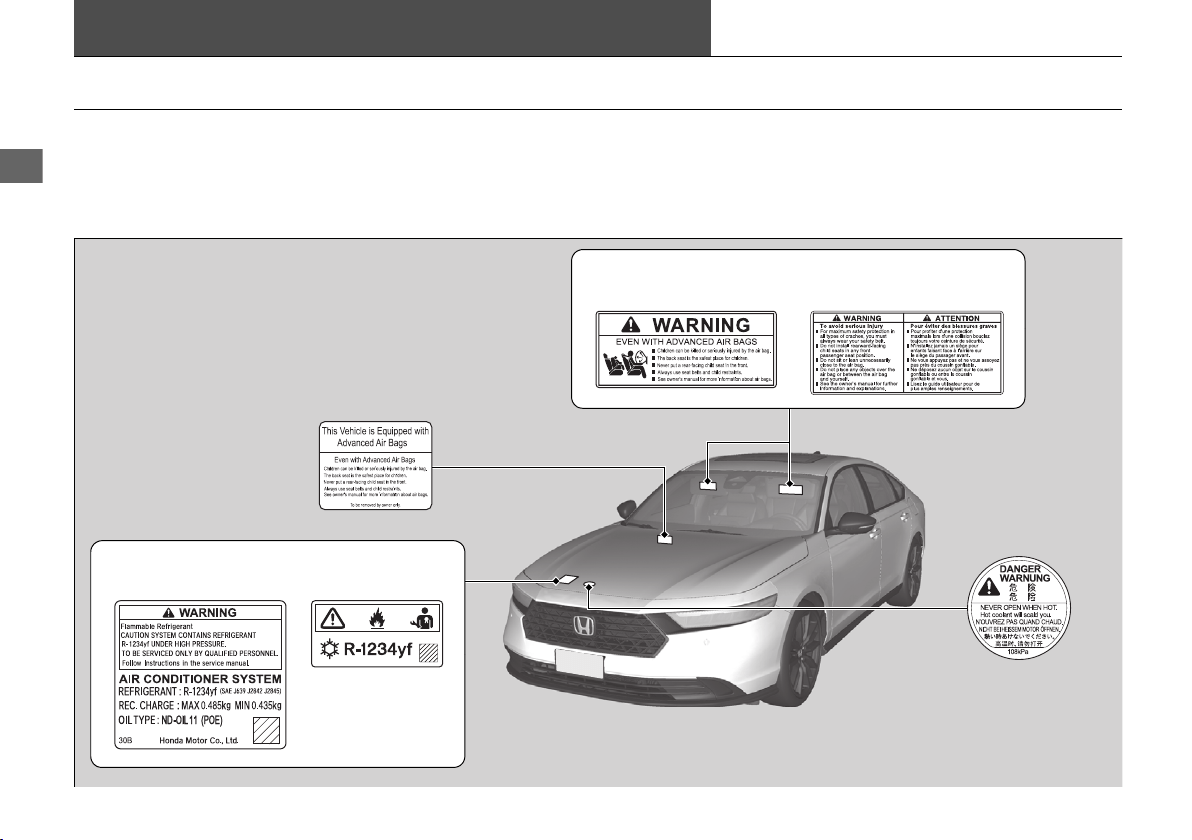Click the Honda emblem on the front grille
Image resolution: width=1192 pixels, height=840 pixels.
point(583,626)
